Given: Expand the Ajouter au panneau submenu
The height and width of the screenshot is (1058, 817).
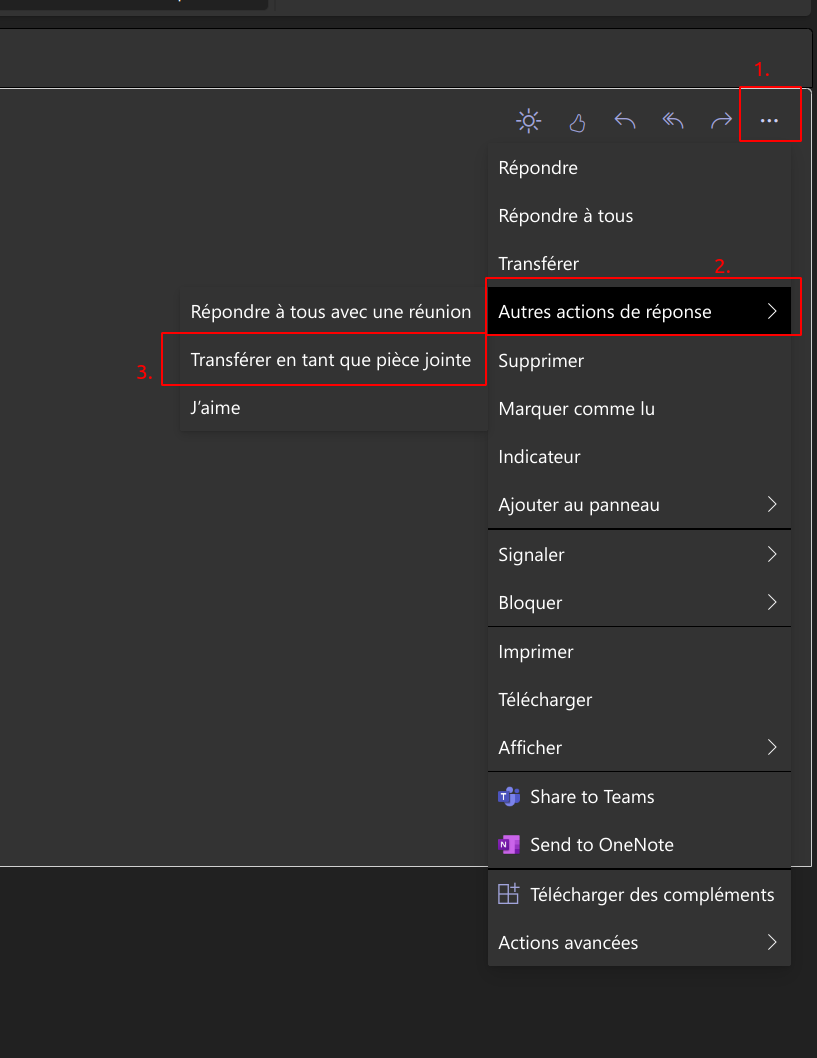Looking at the screenshot, I should pyautogui.click(x=771, y=505).
